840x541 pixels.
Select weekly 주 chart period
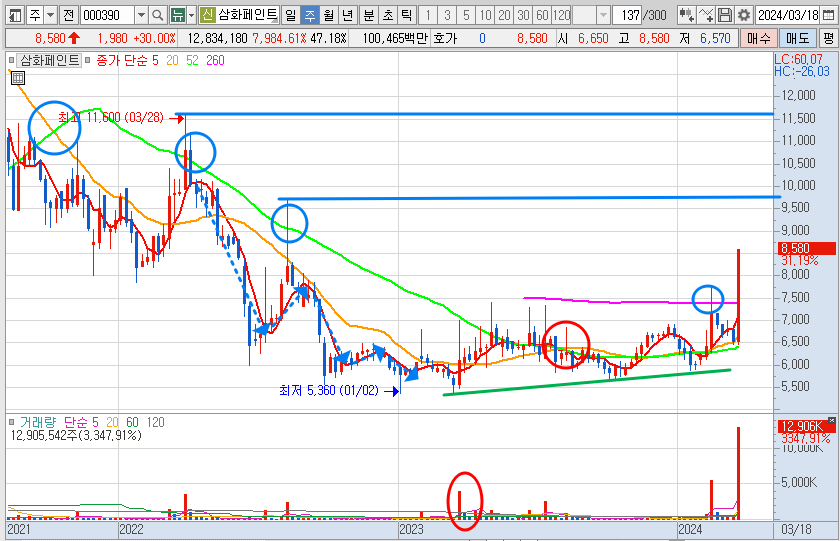point(310,15)
